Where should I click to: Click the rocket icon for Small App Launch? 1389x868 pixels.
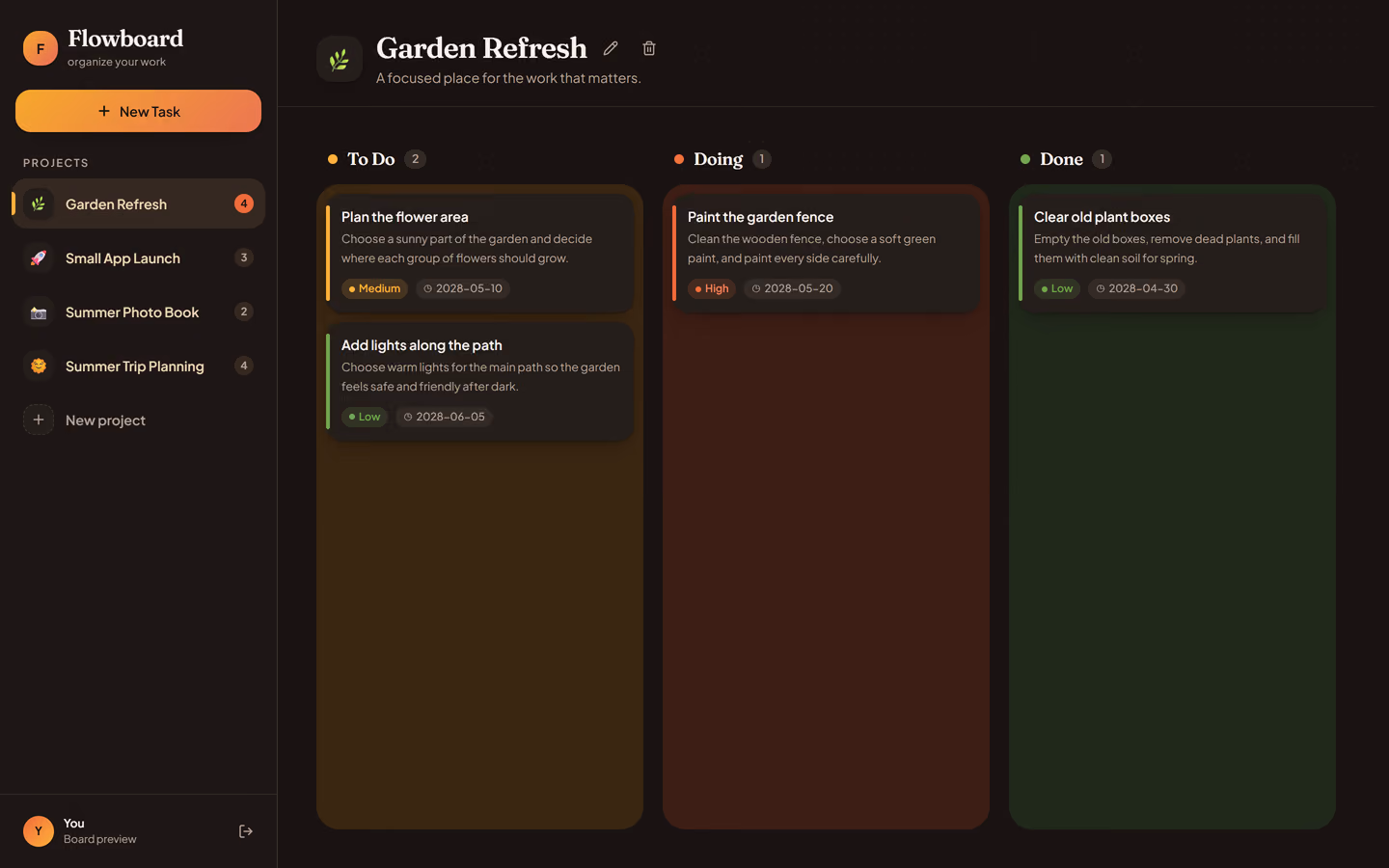coord(39,258)
